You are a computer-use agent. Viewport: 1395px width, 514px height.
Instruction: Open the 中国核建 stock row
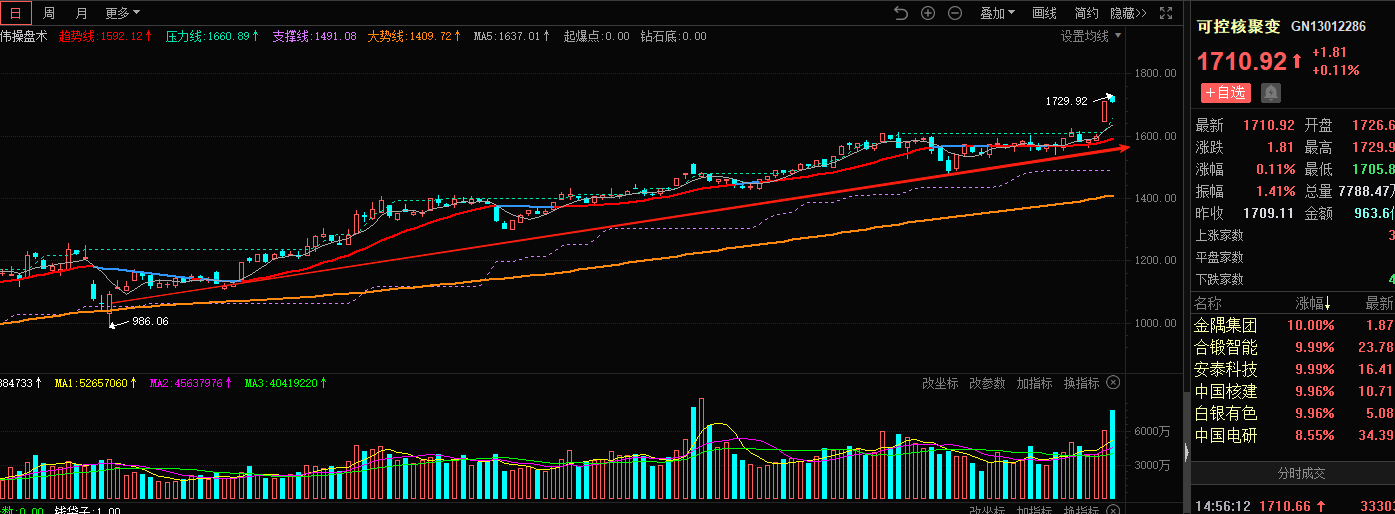1292,391
